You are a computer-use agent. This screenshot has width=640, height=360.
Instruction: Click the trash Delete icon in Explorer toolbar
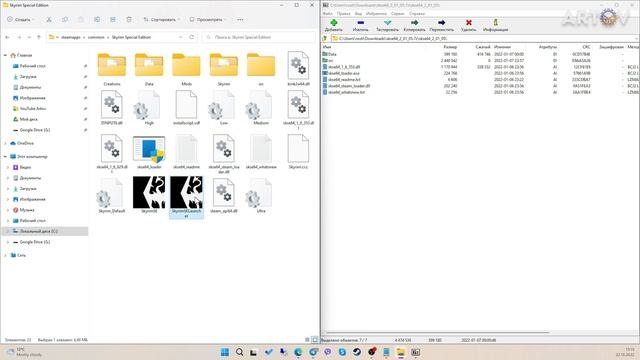(129, 20)
